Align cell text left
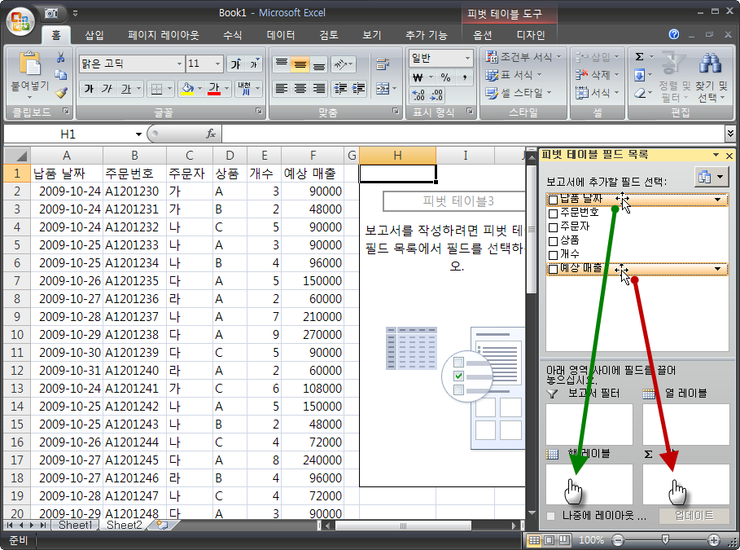This screenshot has width=740, height=550. coord(281,88)
